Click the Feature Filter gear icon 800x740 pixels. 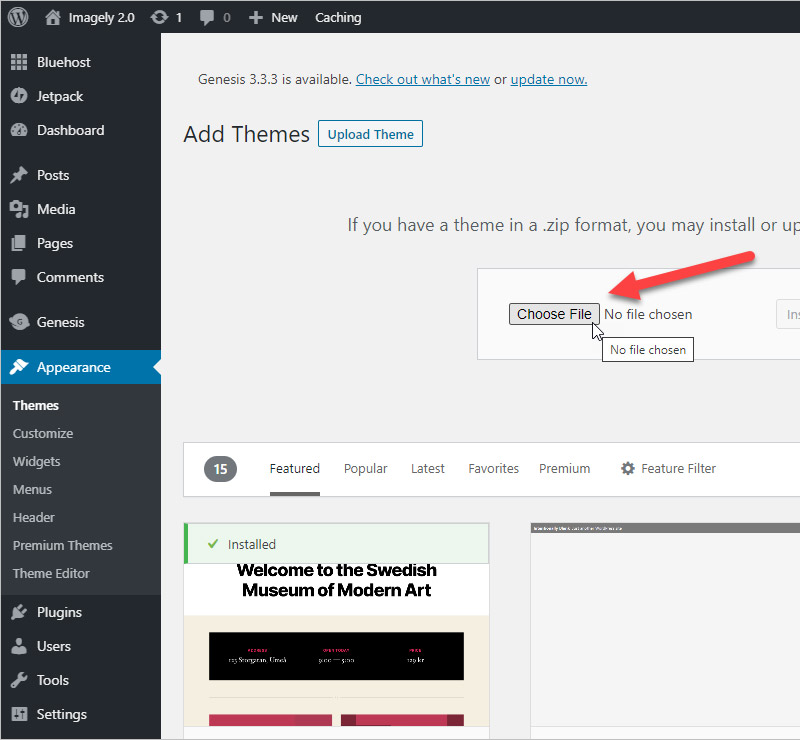point(628,468)
